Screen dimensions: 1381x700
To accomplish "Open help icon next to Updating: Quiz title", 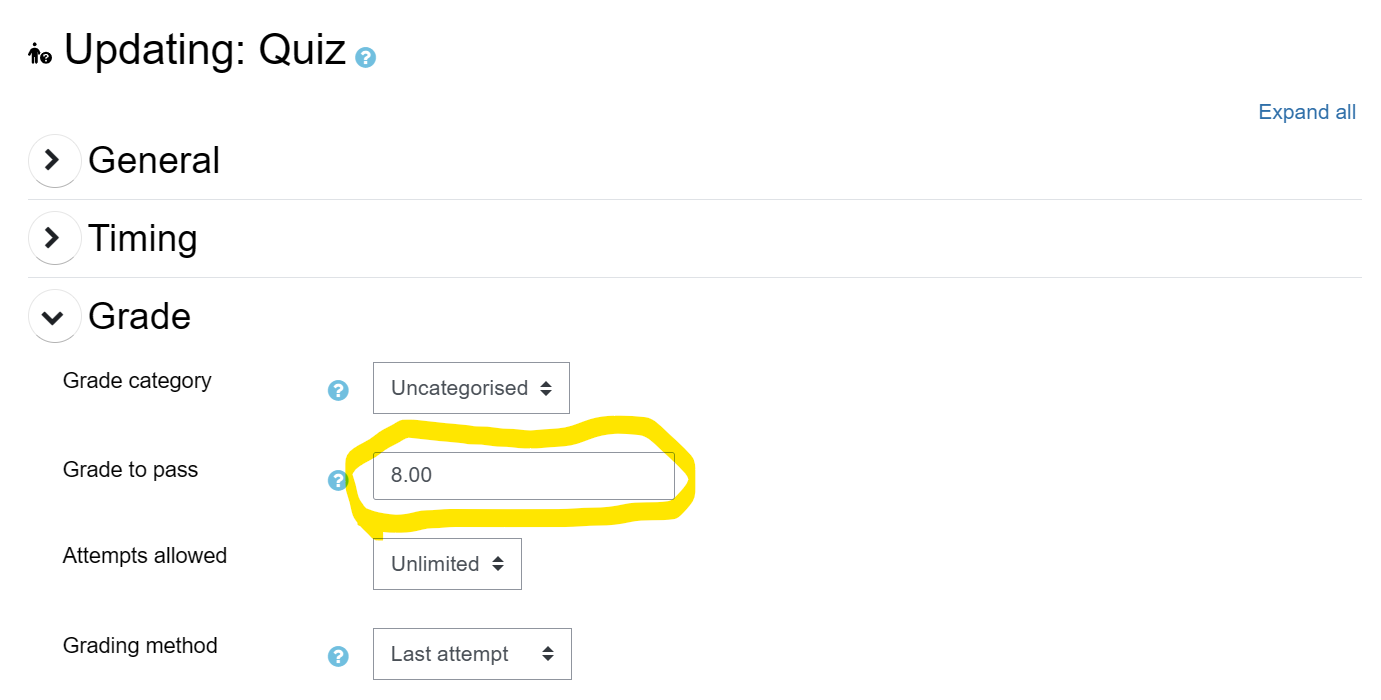I will (x=366, y=57).
